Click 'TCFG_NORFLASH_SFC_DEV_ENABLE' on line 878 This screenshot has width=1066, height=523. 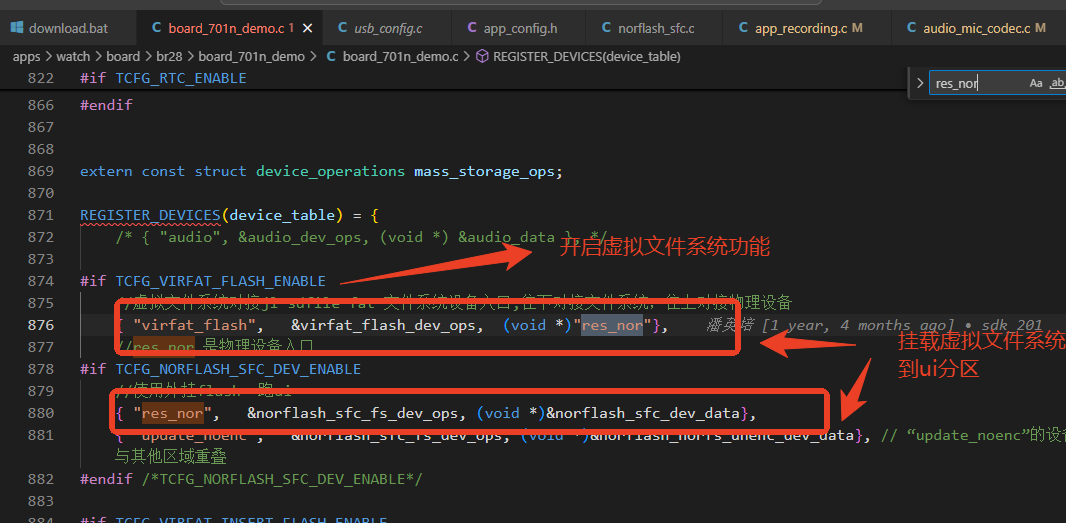coord(238,369)
